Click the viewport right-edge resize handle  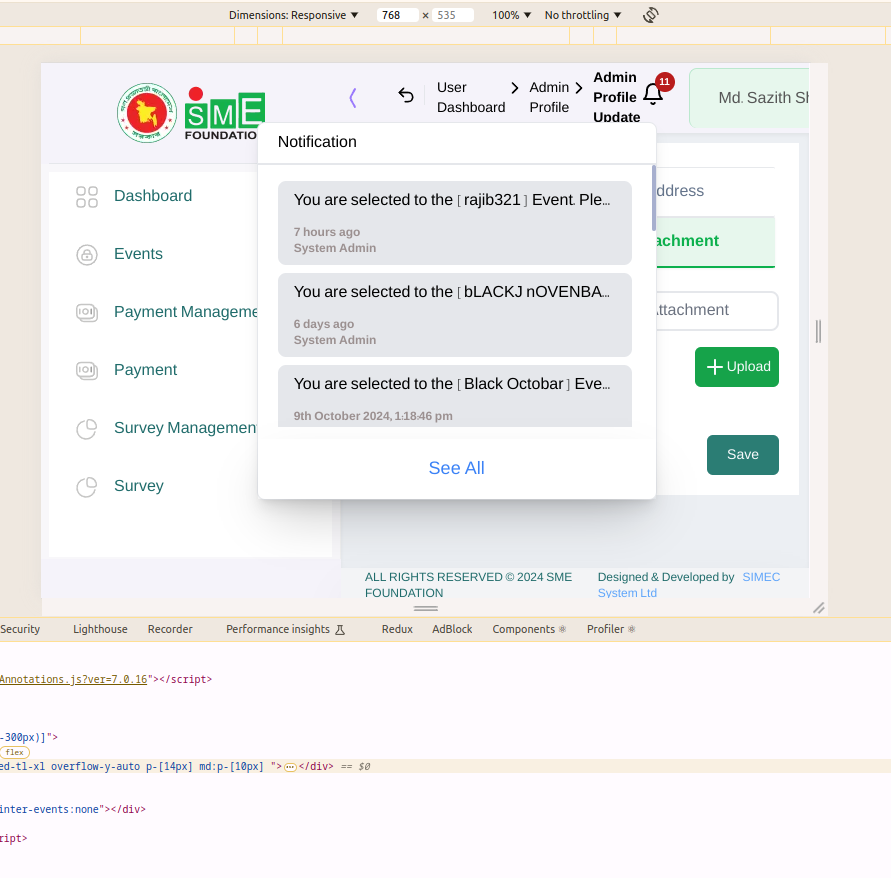pos(818,331)
